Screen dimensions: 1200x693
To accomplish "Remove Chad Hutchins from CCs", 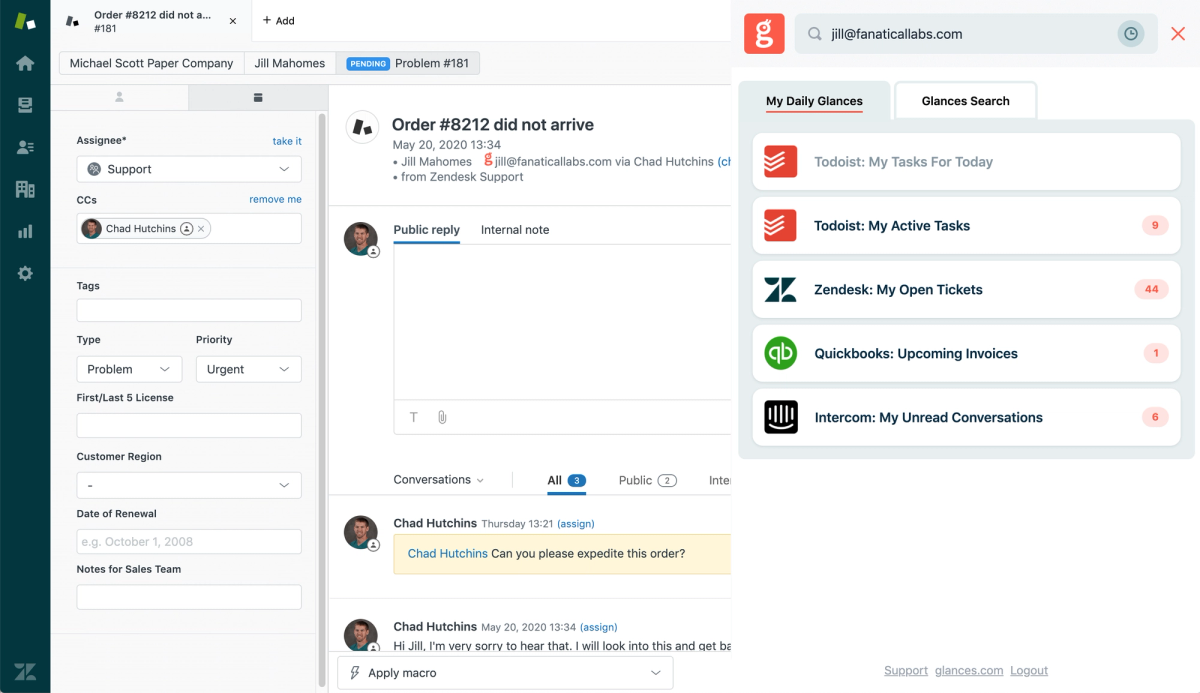I will (201, 229).
